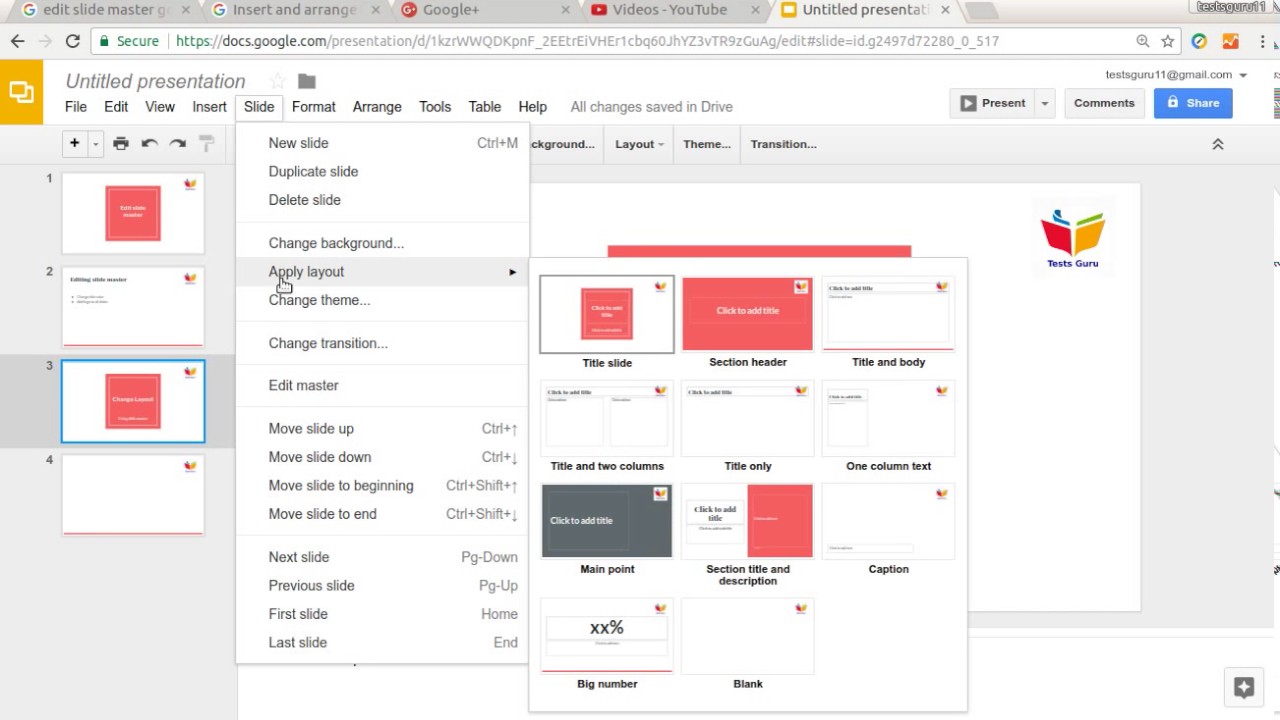Click the Untitled presentation title
The image size is (1280, 720).
[x=155, y=81]
